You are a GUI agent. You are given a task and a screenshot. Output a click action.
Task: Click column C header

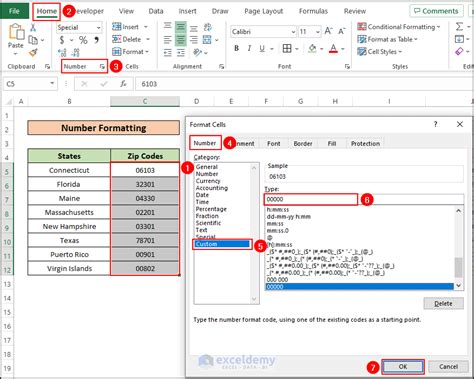coord(145,101)
